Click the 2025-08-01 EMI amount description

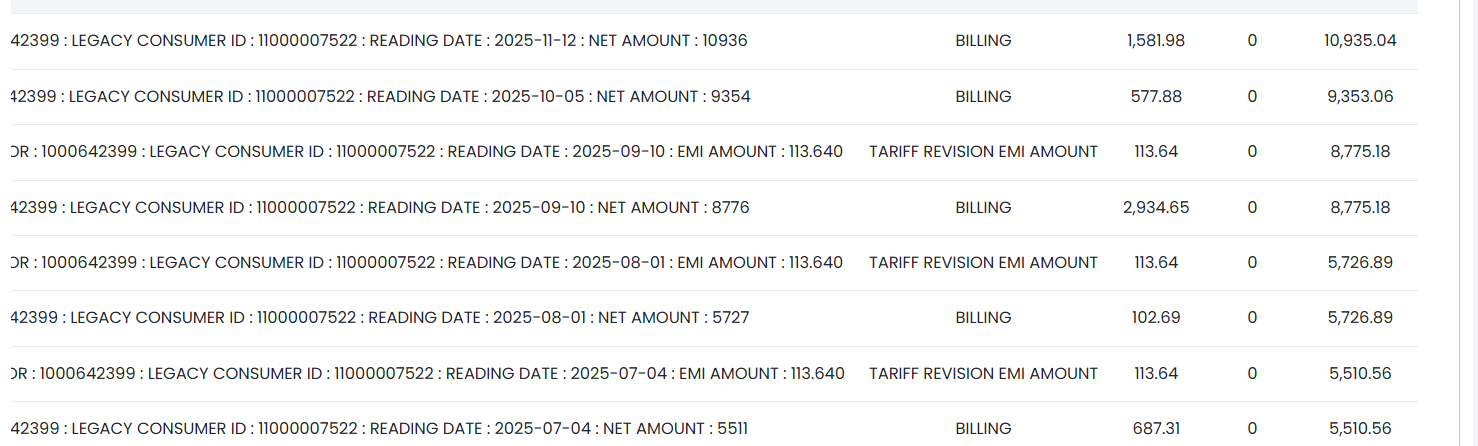pyautogui.click(x=427, y=263)
